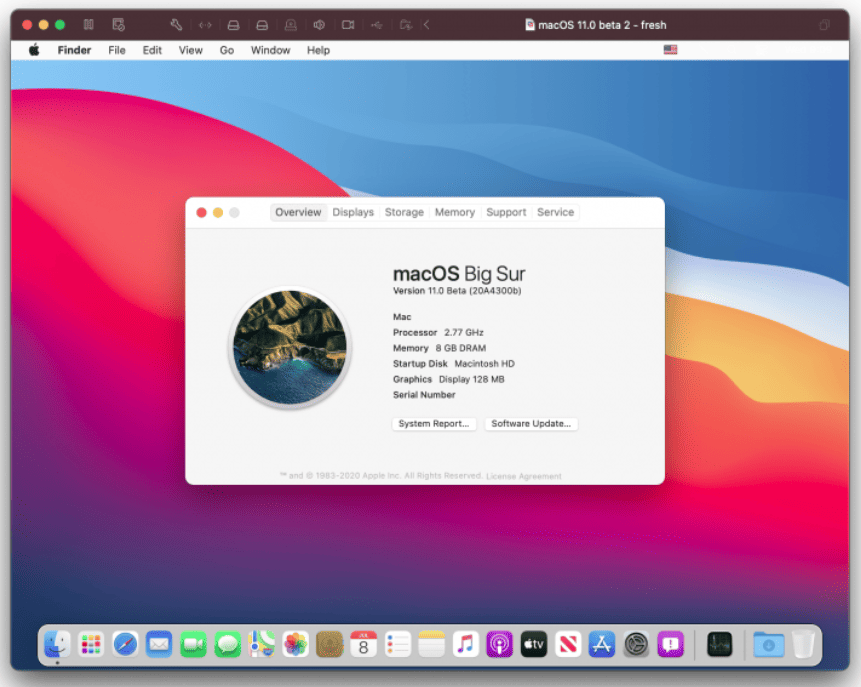Open the Help menu

coord(318,50)
